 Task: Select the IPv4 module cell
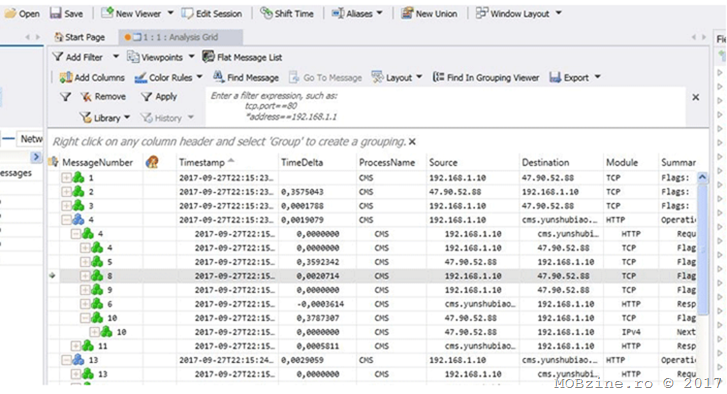tap(631, 332)
